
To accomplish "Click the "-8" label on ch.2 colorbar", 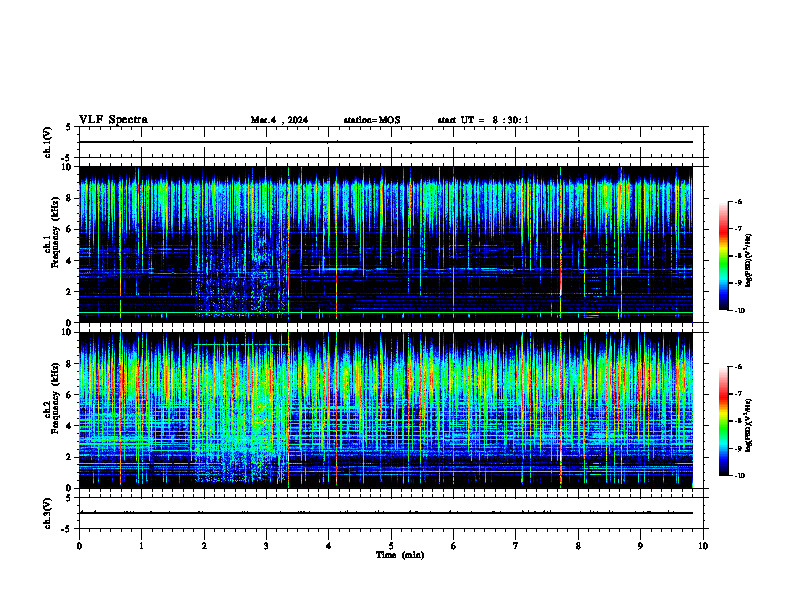I will pyautogui.click(x=738, y=421).
